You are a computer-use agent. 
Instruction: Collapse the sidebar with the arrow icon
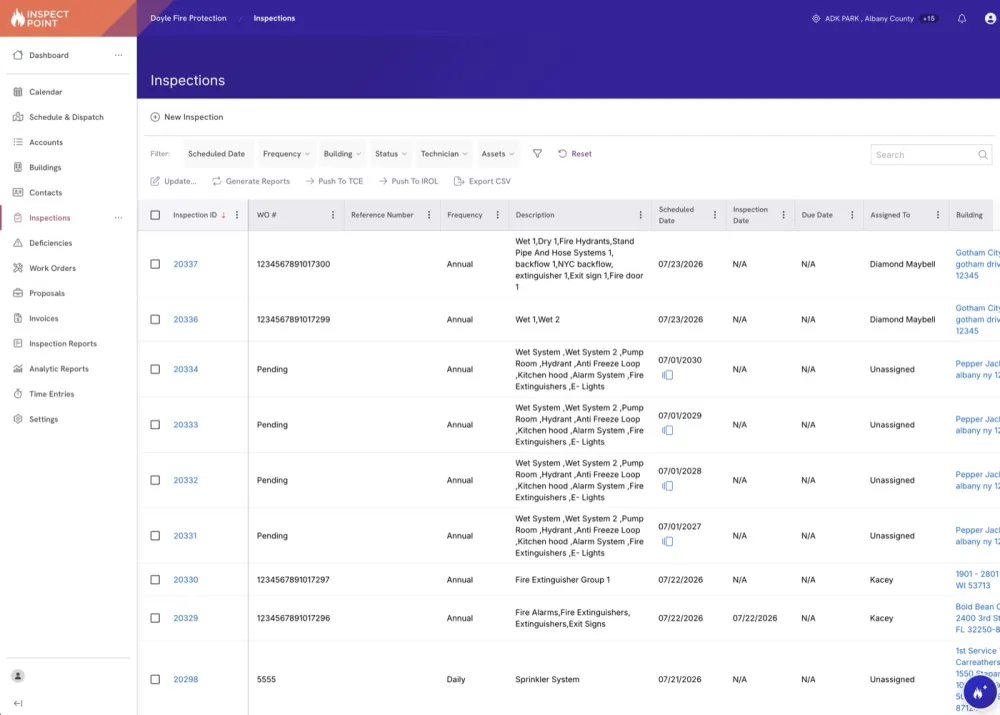click(x=18, y=703)
